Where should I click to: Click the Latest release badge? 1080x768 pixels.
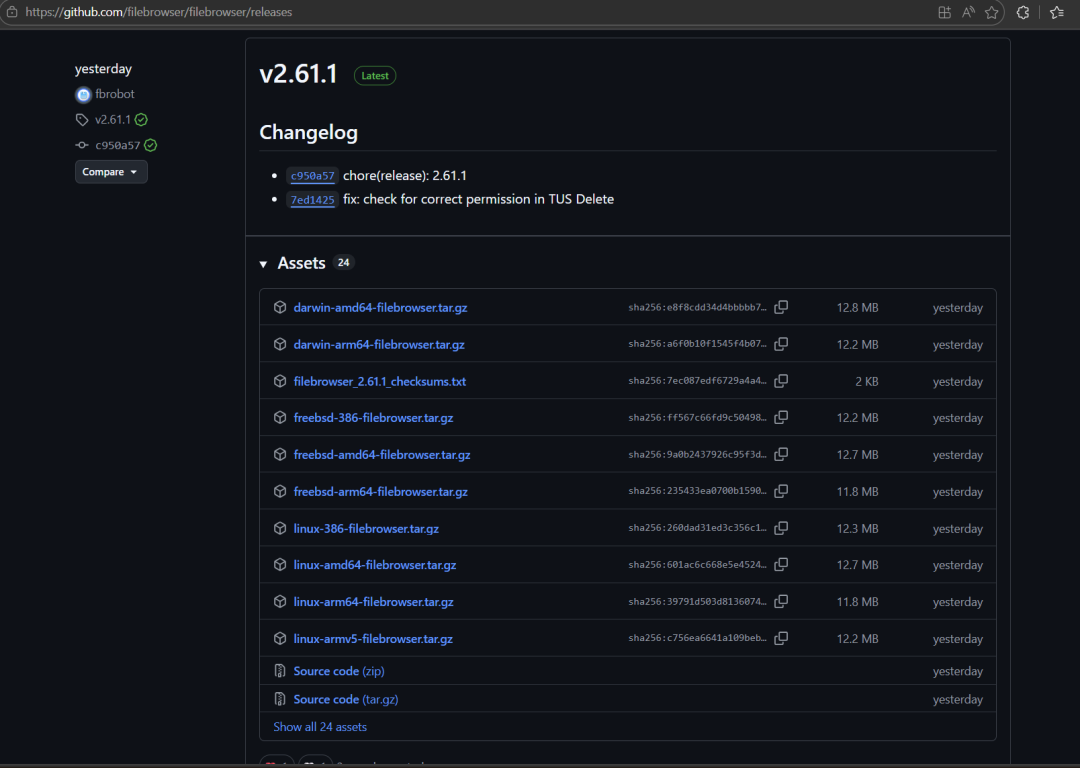[x=375, y=76]
